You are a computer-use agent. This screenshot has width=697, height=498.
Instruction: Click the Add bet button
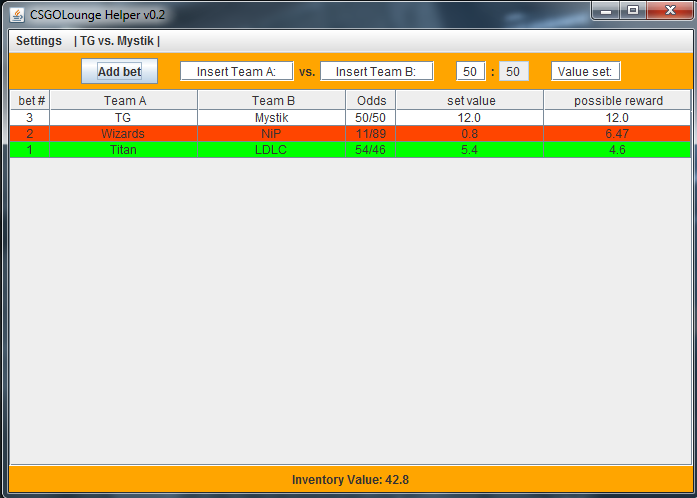119,71
